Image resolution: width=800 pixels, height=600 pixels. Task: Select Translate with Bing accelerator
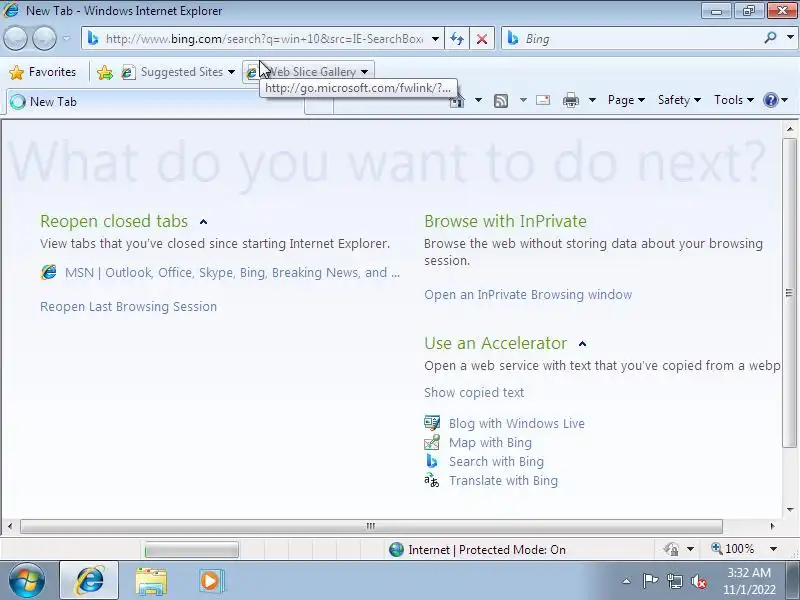504,481
